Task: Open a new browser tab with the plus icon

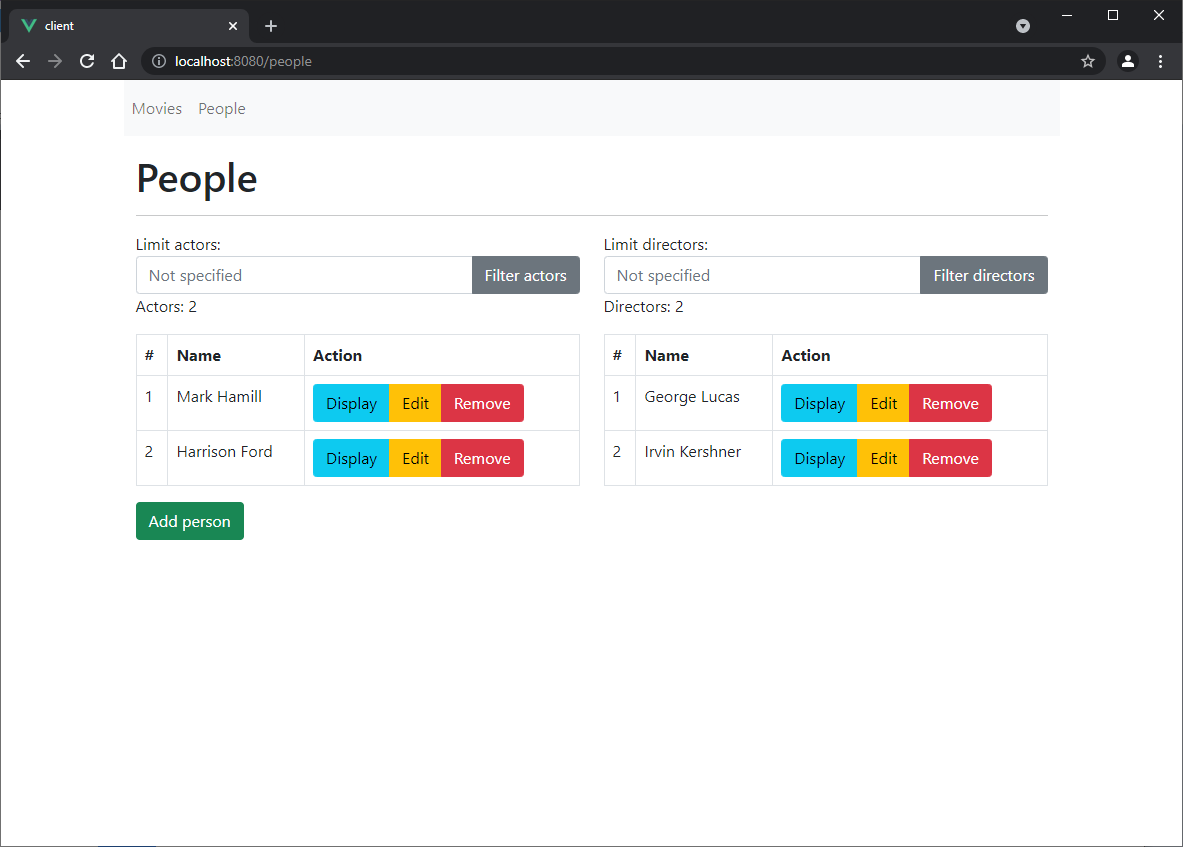Action: click(x=271, y=25)
